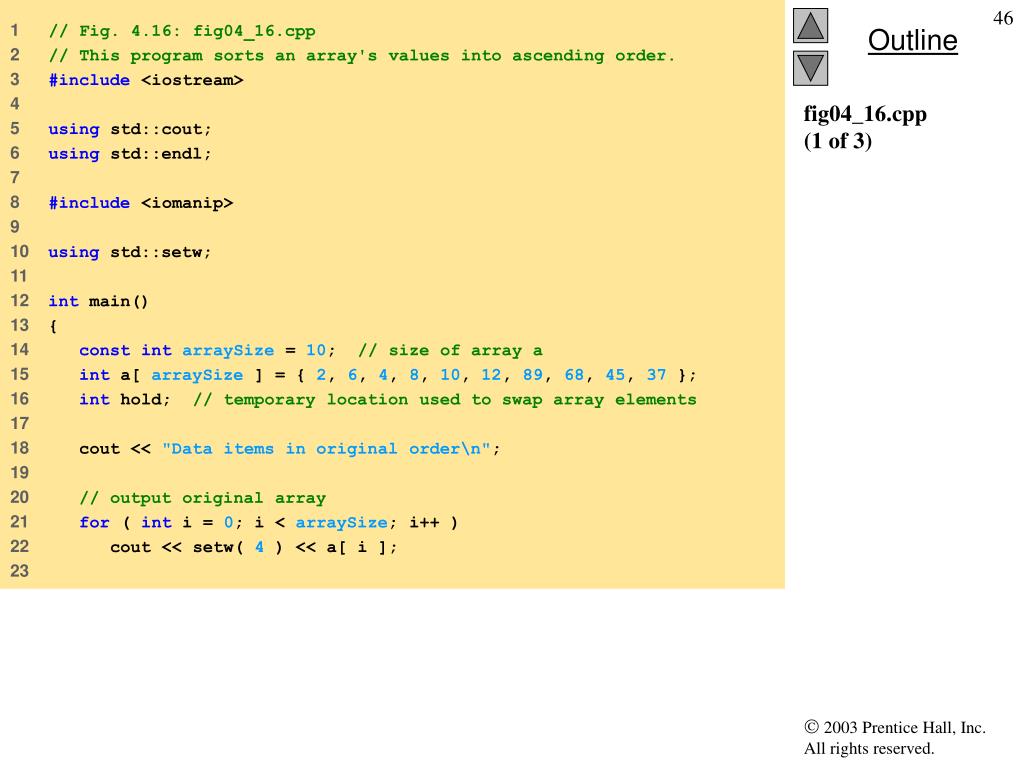
Task: Select the fig04_16.cpp file title
Action: tap(865, 114)
